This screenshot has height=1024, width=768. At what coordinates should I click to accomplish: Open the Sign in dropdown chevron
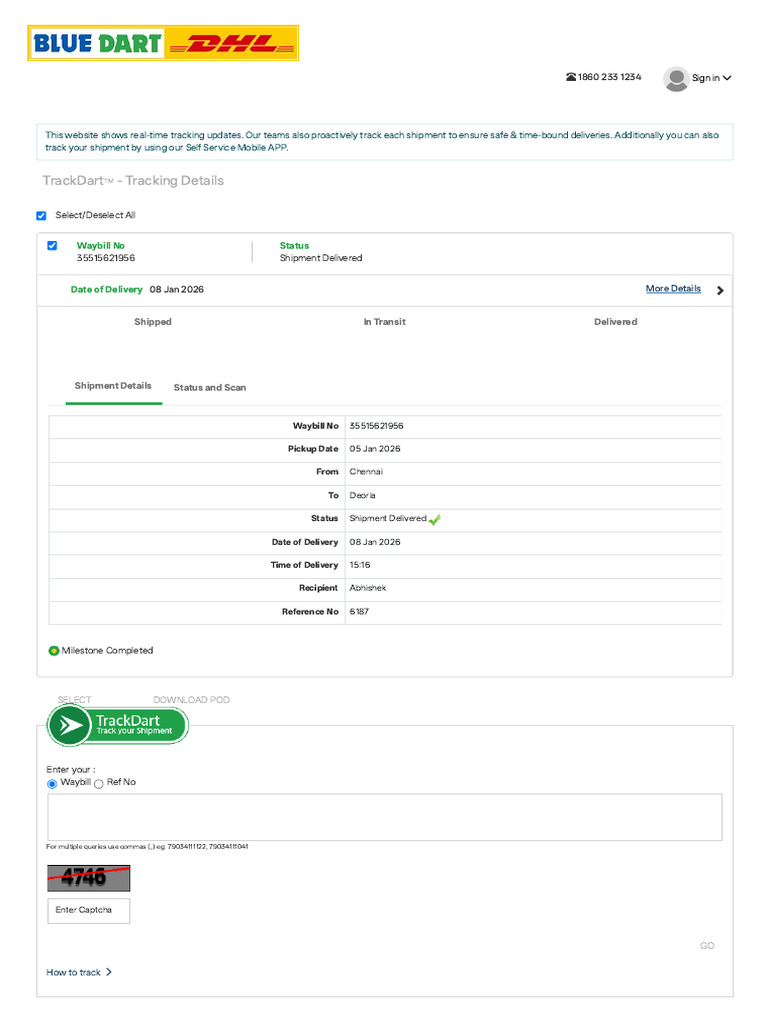coord(727,78)
